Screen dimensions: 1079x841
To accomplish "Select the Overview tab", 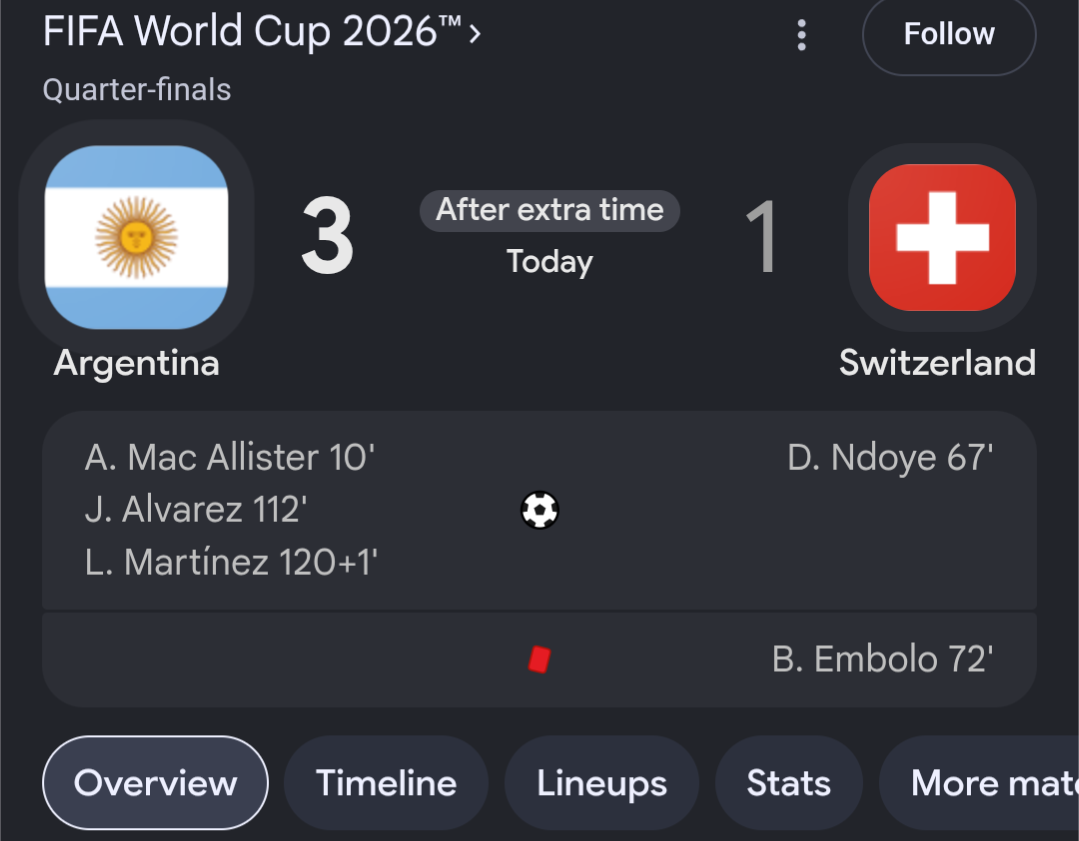I will point(156,783).
